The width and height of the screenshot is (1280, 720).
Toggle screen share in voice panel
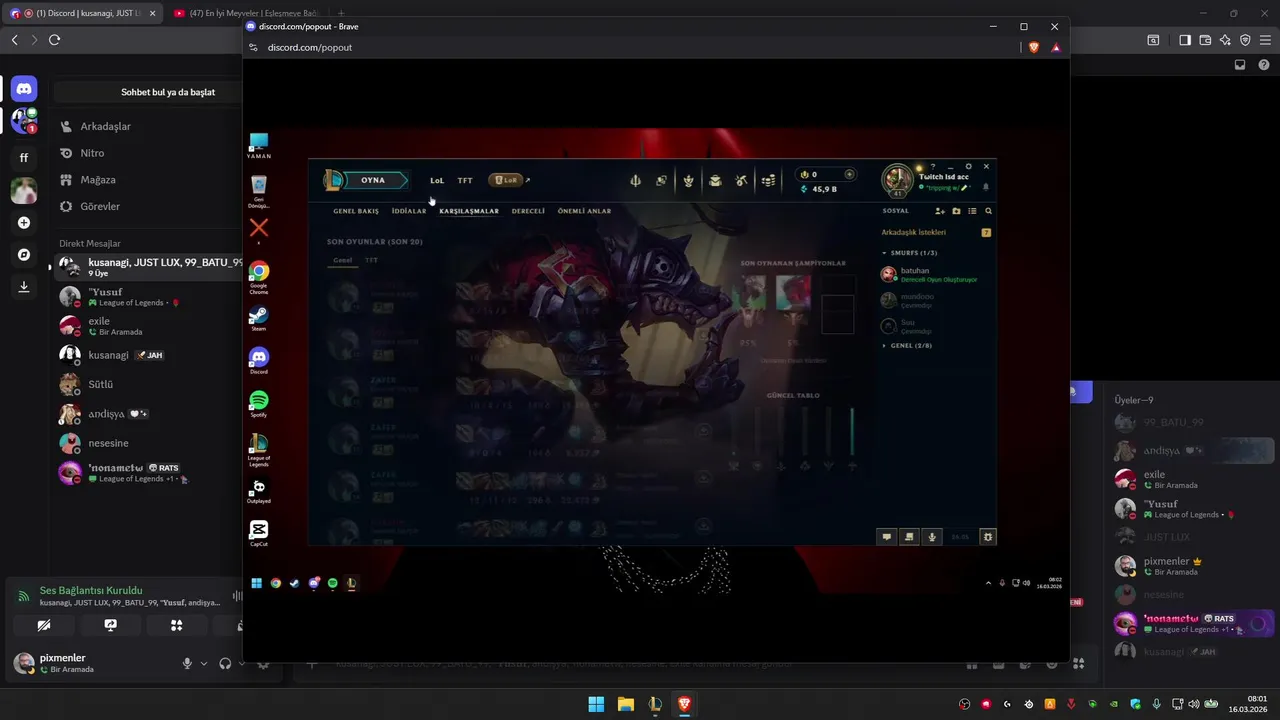[x=110, y=625]
